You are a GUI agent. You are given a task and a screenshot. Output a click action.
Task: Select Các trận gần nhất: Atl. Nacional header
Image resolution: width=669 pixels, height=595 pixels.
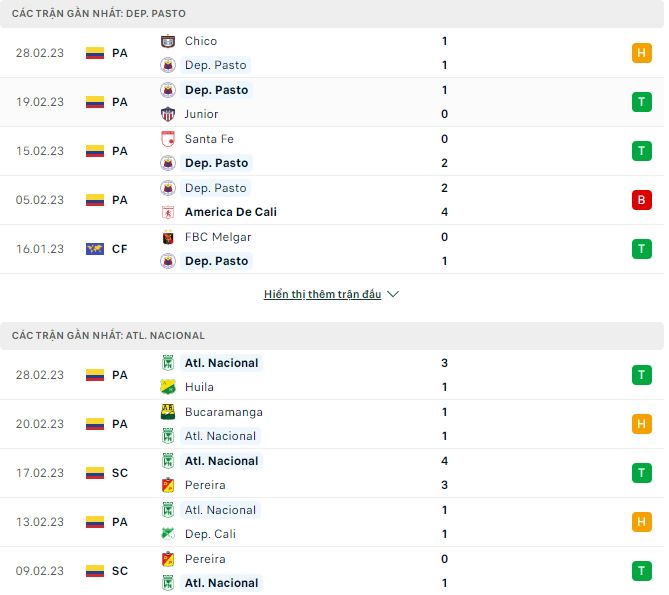108,336
